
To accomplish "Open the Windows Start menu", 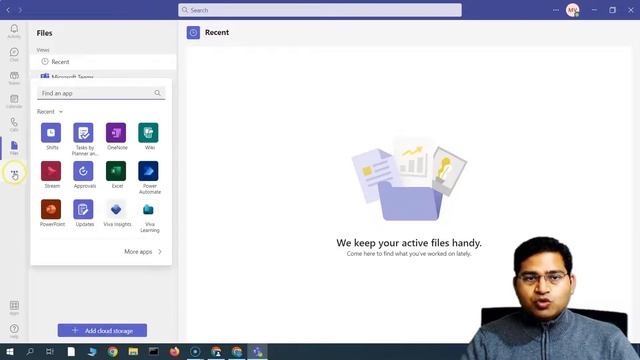I will [x=10, y=352].
